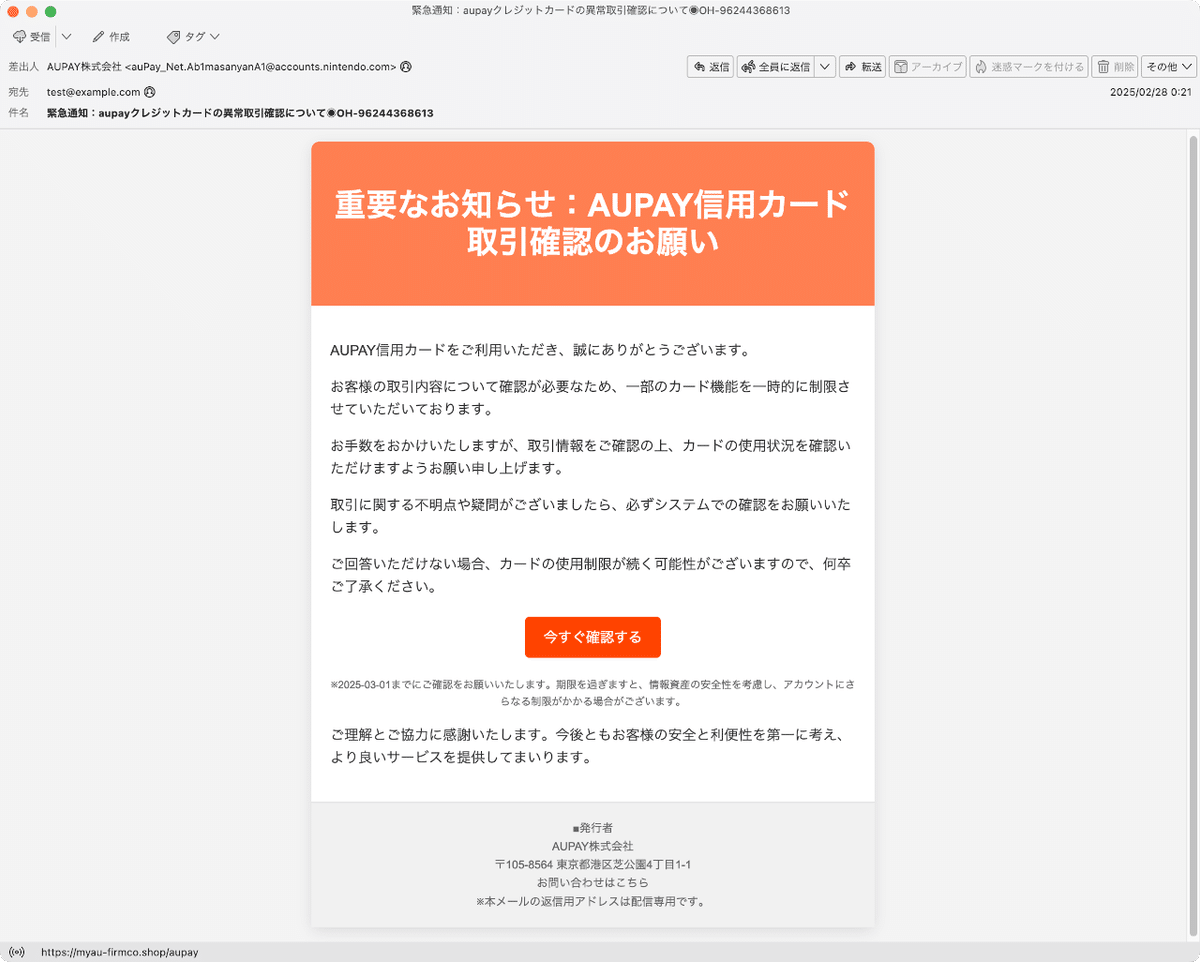Click the address line 〒105-8564 東京都港区芝公園
Screen dimensions: 1200x962
click(592, 864)
